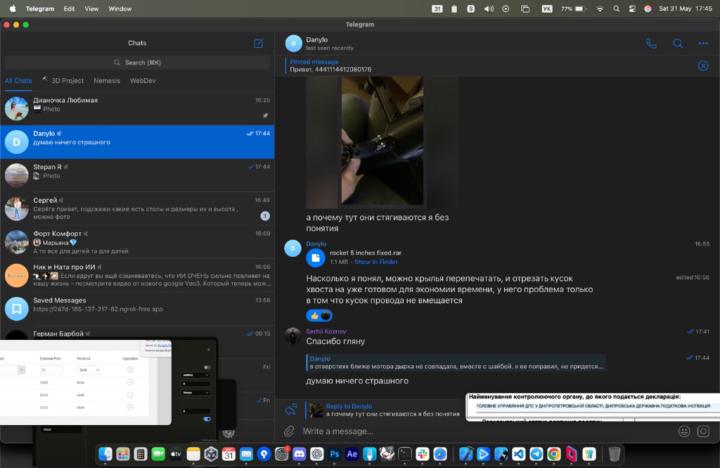The height and width of the screenshot is (468, 720).
Task: Click Danylo's name in the chat header
Action: 317,39
